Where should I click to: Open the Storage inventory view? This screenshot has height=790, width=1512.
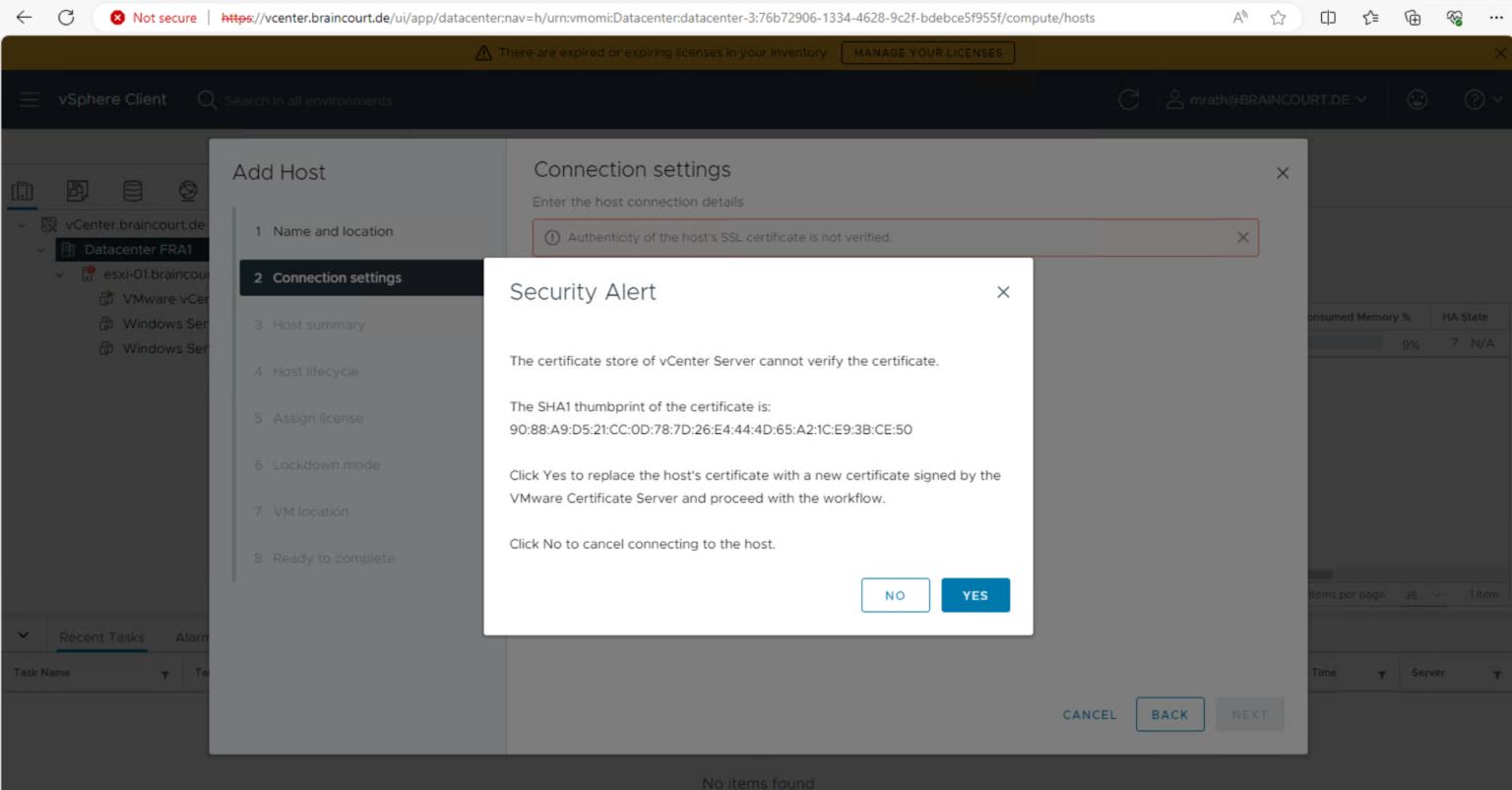pos(133,191)
